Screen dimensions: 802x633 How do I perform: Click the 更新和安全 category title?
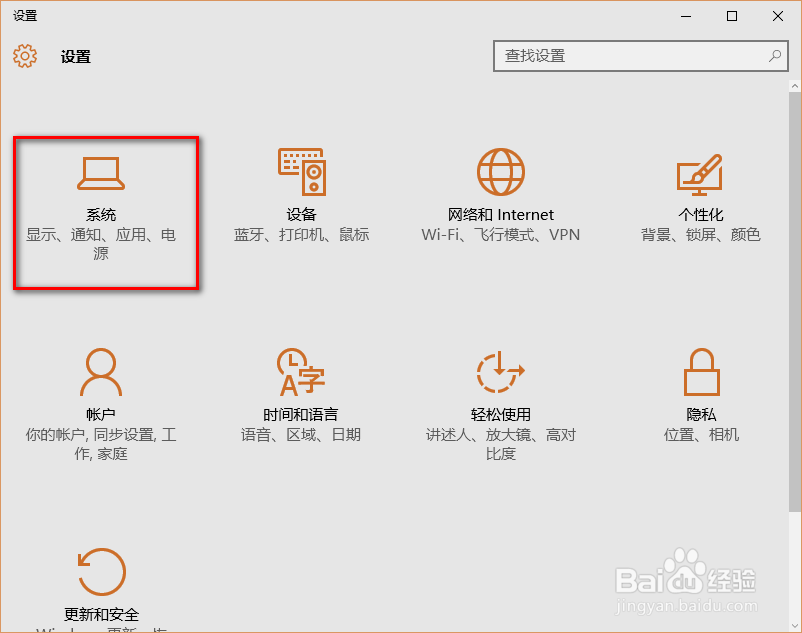(x=101, y=614)
